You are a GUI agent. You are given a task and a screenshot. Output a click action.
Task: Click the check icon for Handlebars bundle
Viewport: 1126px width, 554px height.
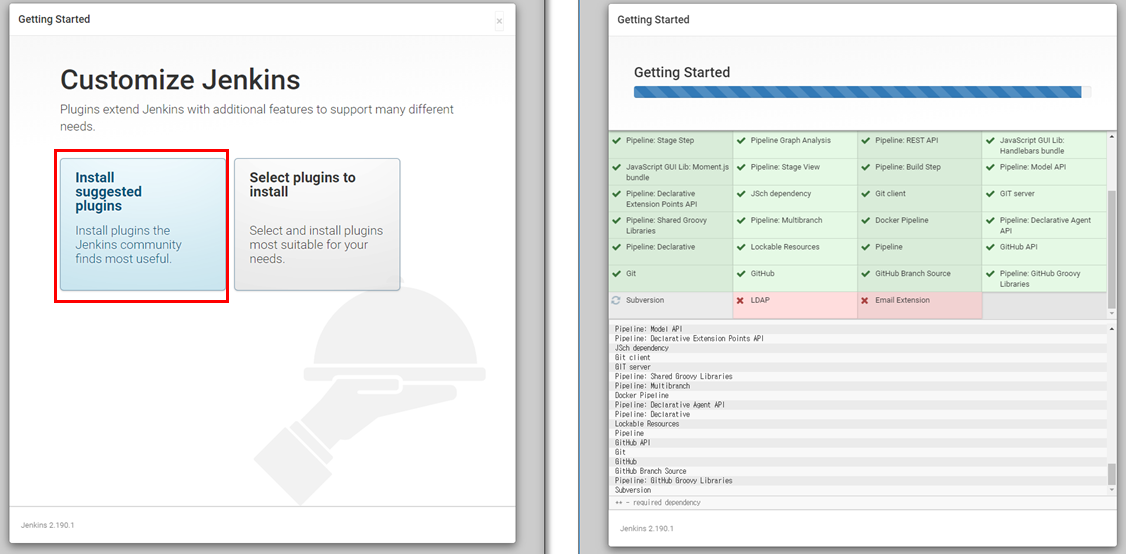click(990, 141)
